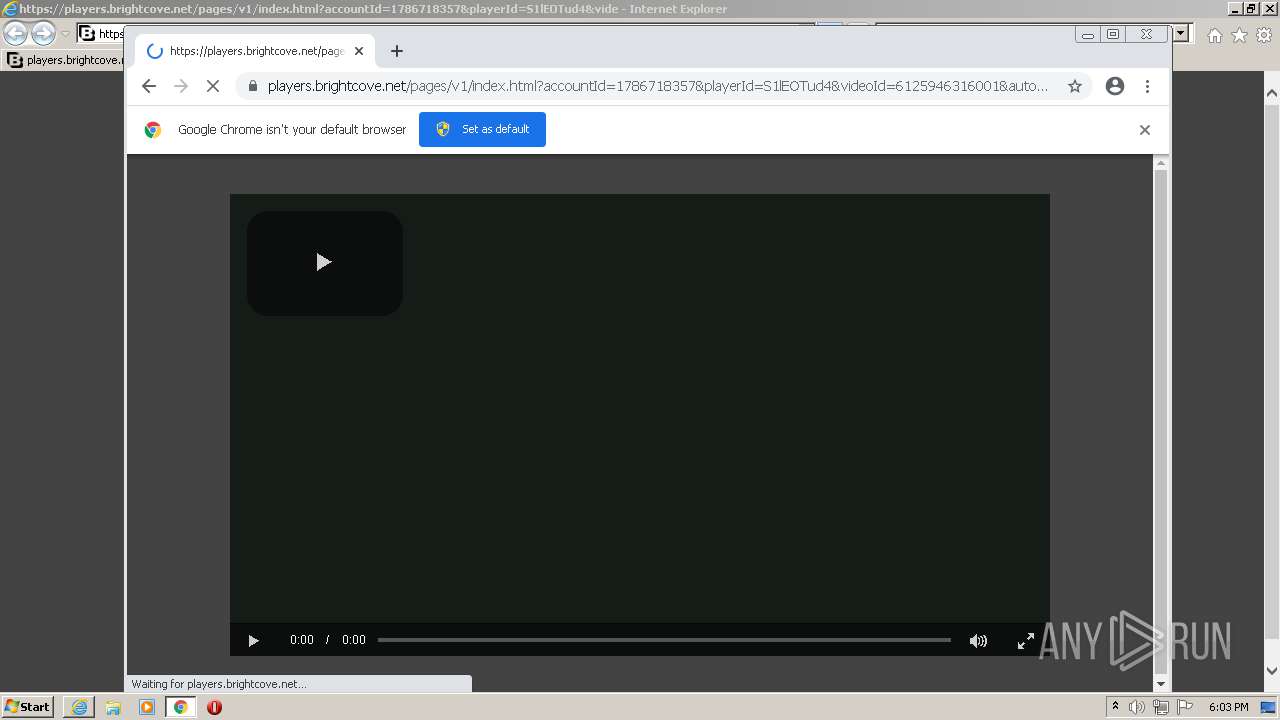The width and height of the screenshot is (1280, 720).
Task: Close the brightcove Chrome tab
Action: 359,51
